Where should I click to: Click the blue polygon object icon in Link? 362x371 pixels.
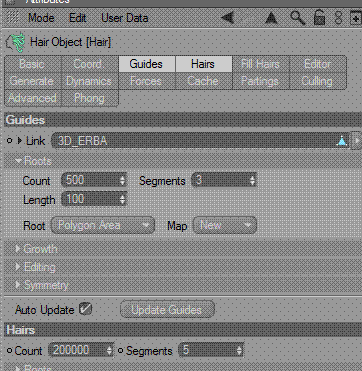(342, 142)
